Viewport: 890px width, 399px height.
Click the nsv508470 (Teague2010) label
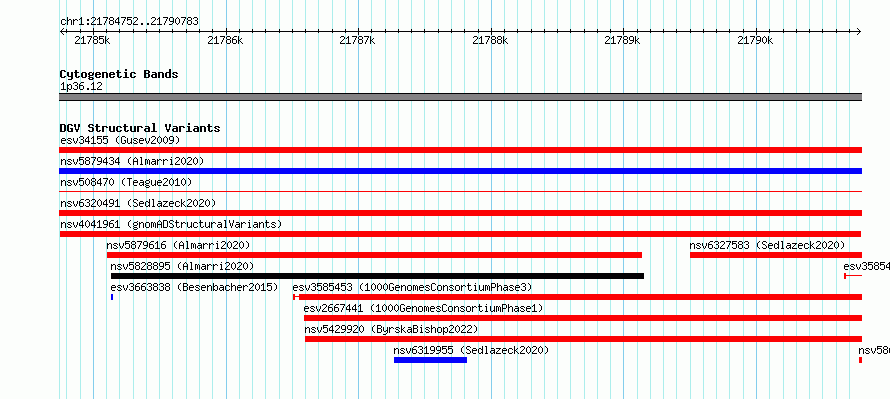click(126, 182)
